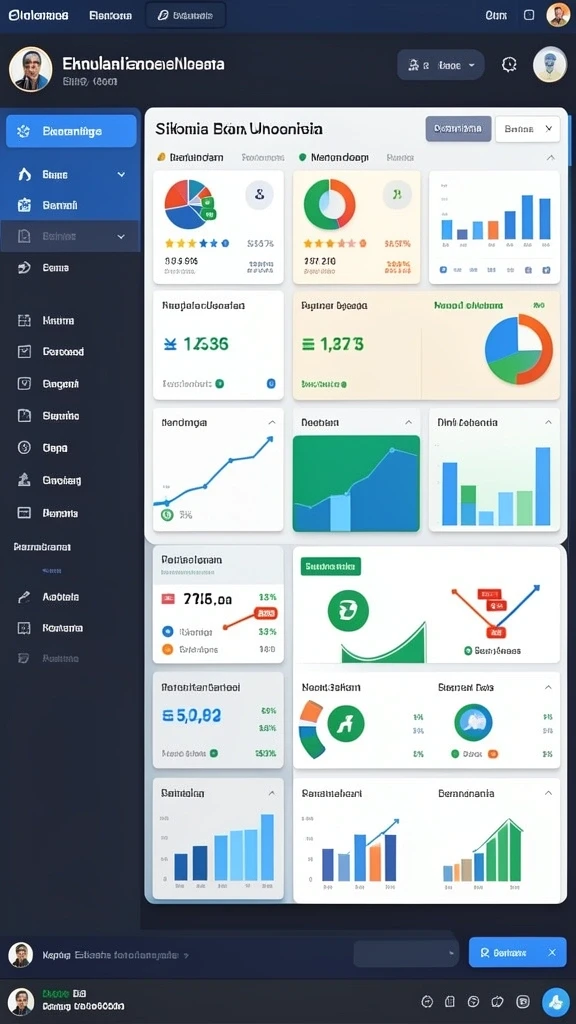Click the gray button in the panel header
The width and height of the screenshot is (576, 1024).
click(458, 129)
